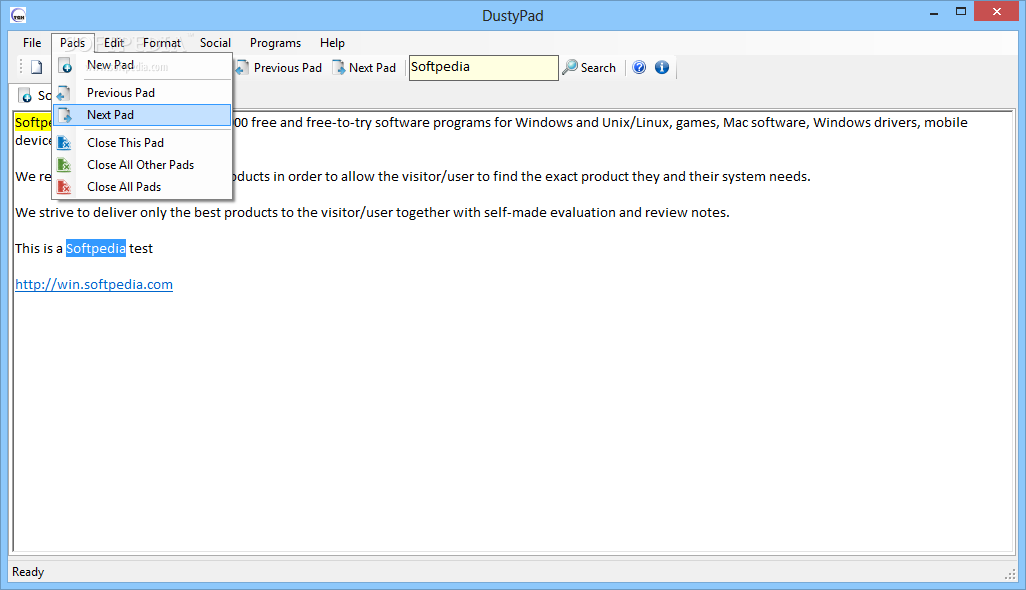Click the blue Close This Pad icon
Image resolution: width=1026 pixels, height=590 pixels.
click(x=64, y=143)
